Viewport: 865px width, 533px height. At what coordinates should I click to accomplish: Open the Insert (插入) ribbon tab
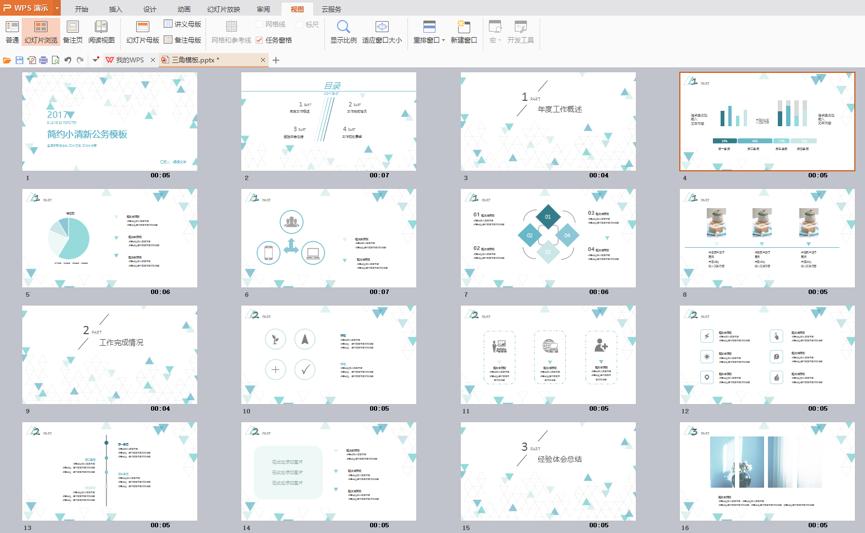(115, 8)
